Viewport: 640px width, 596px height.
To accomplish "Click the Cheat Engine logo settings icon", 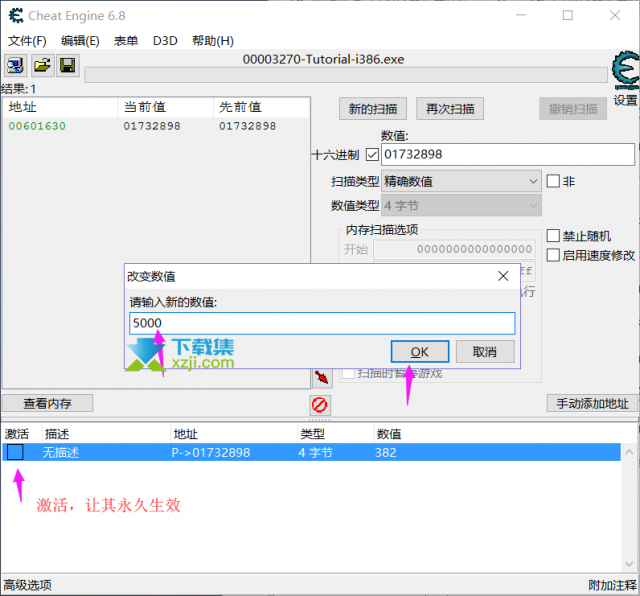I will pos(625,70).
